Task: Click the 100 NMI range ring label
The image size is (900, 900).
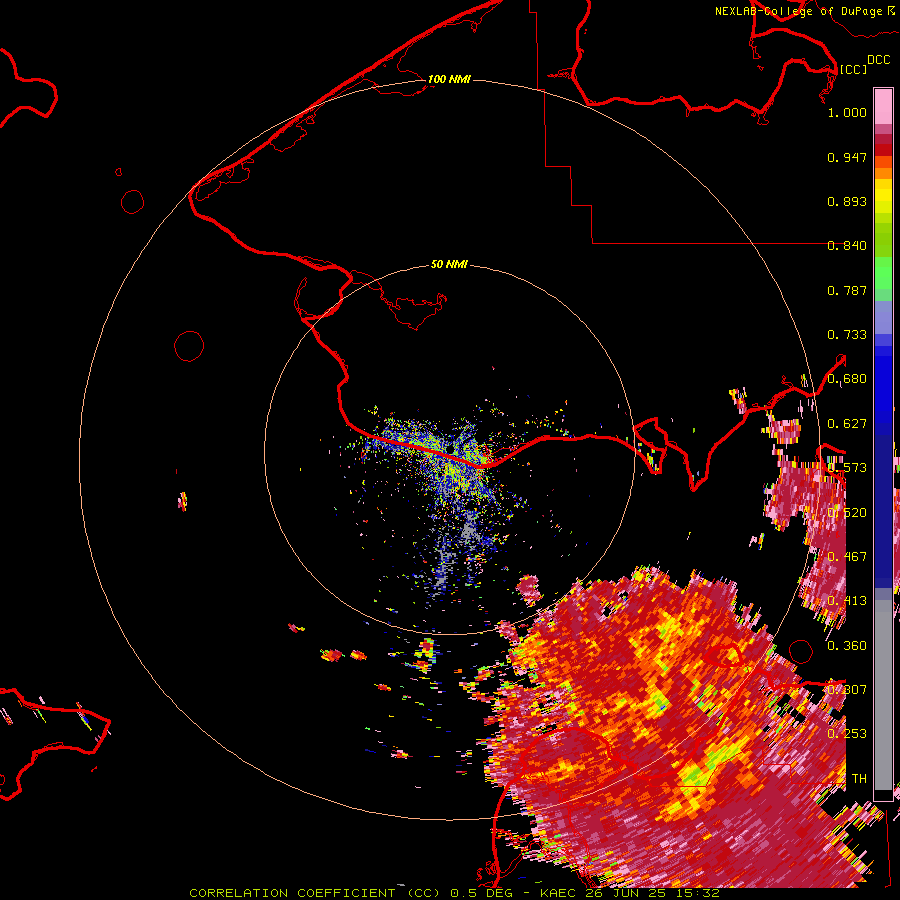Action: (449, 79)
